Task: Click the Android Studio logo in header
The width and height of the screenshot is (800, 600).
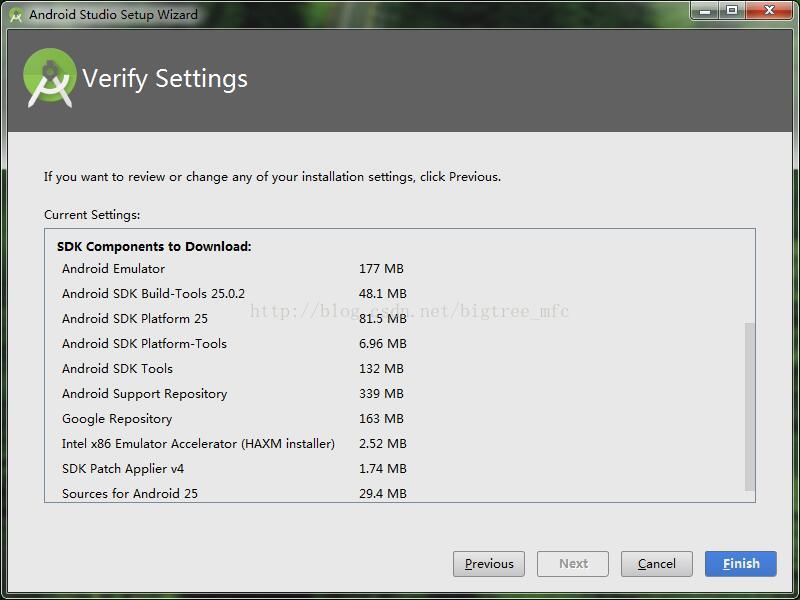Action: tap(49, 78)
